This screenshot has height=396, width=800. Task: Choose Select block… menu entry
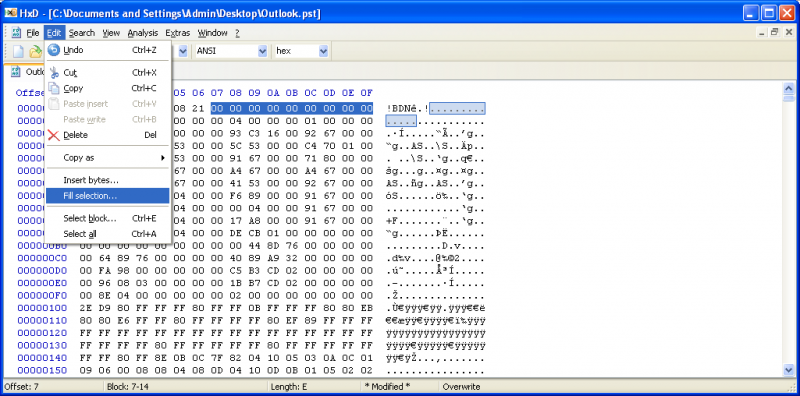(108, 218)
